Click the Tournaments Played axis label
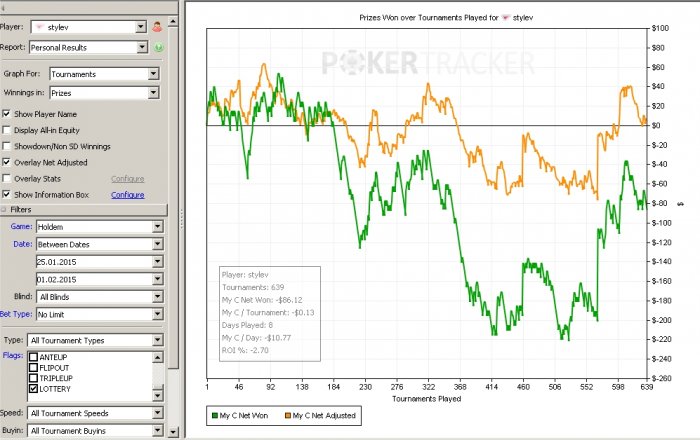700x440 pixels. [426, 398]
